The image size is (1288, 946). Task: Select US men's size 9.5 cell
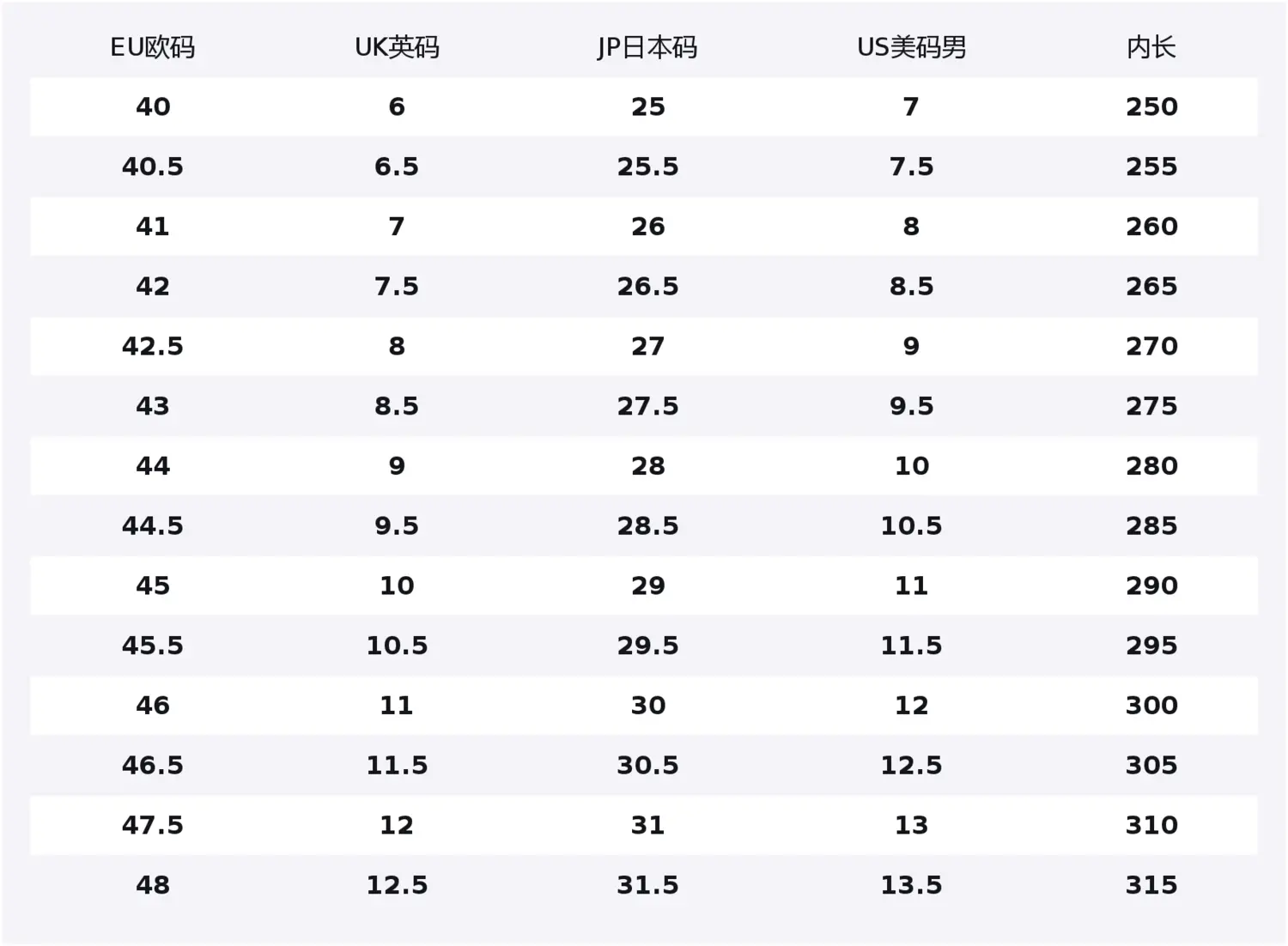click(x=911, y=406)
